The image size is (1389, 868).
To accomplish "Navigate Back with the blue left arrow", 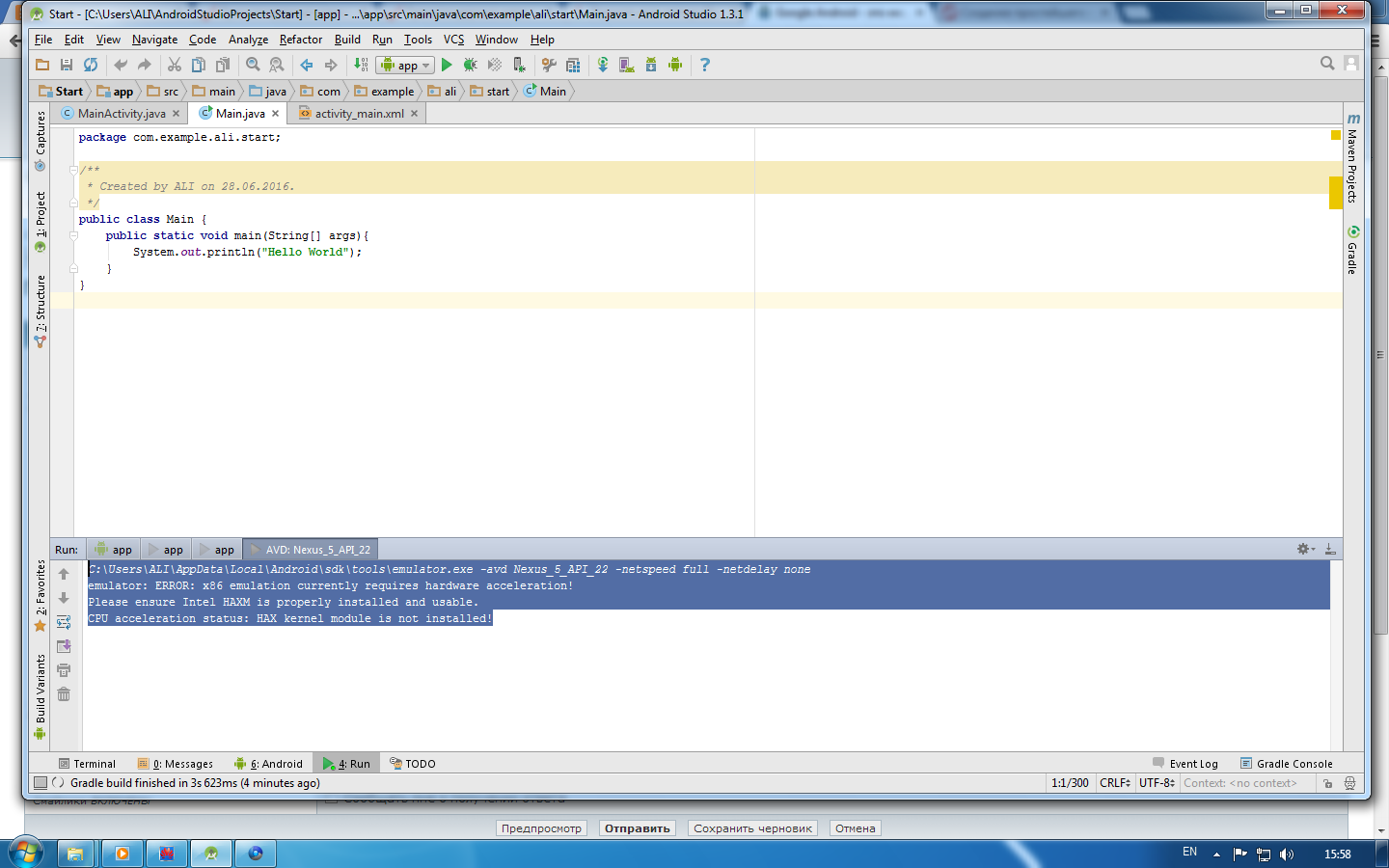I will coord(307,65).
